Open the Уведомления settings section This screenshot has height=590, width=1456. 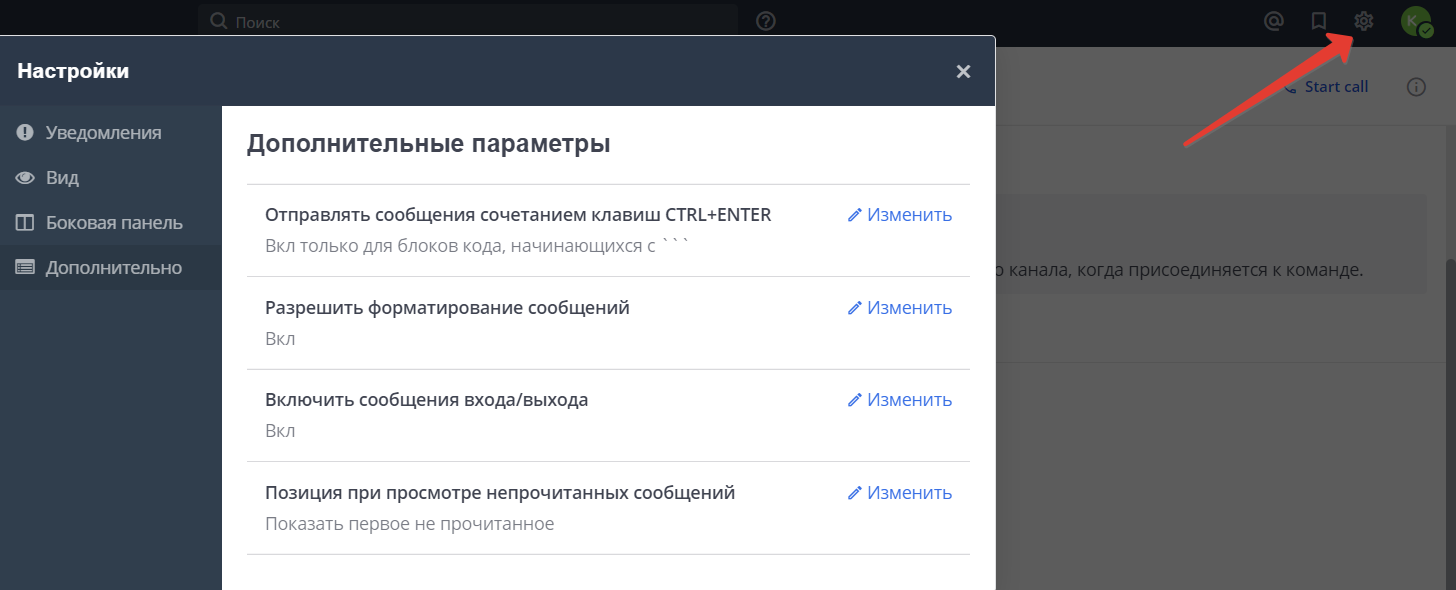coord(104,132)
